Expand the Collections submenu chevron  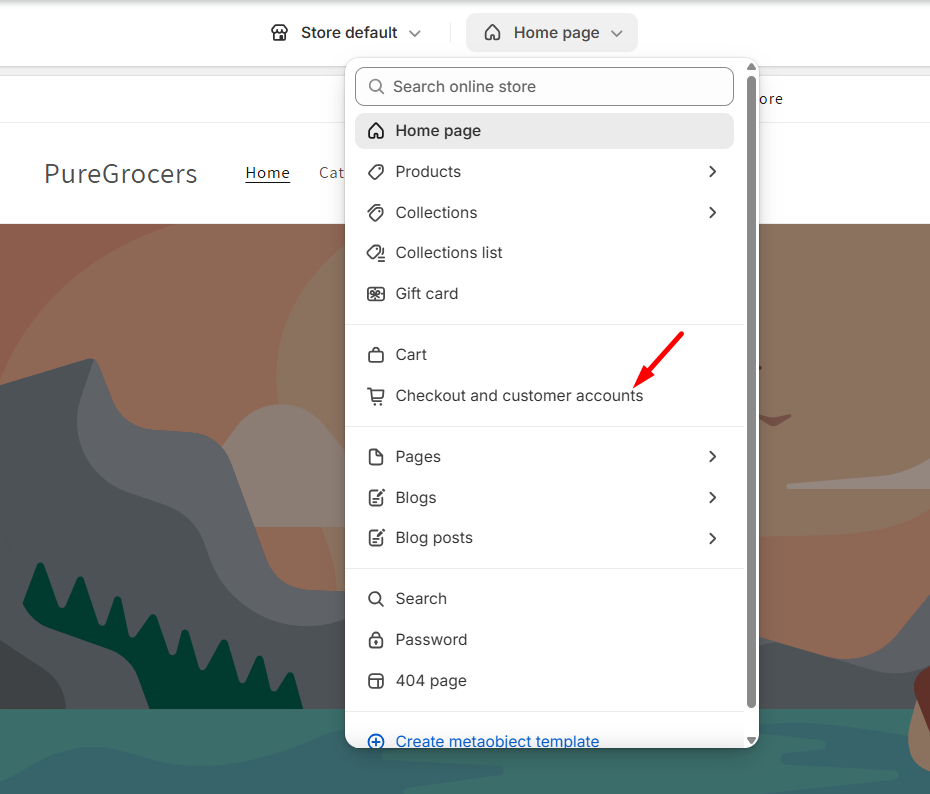click(713, 213)
